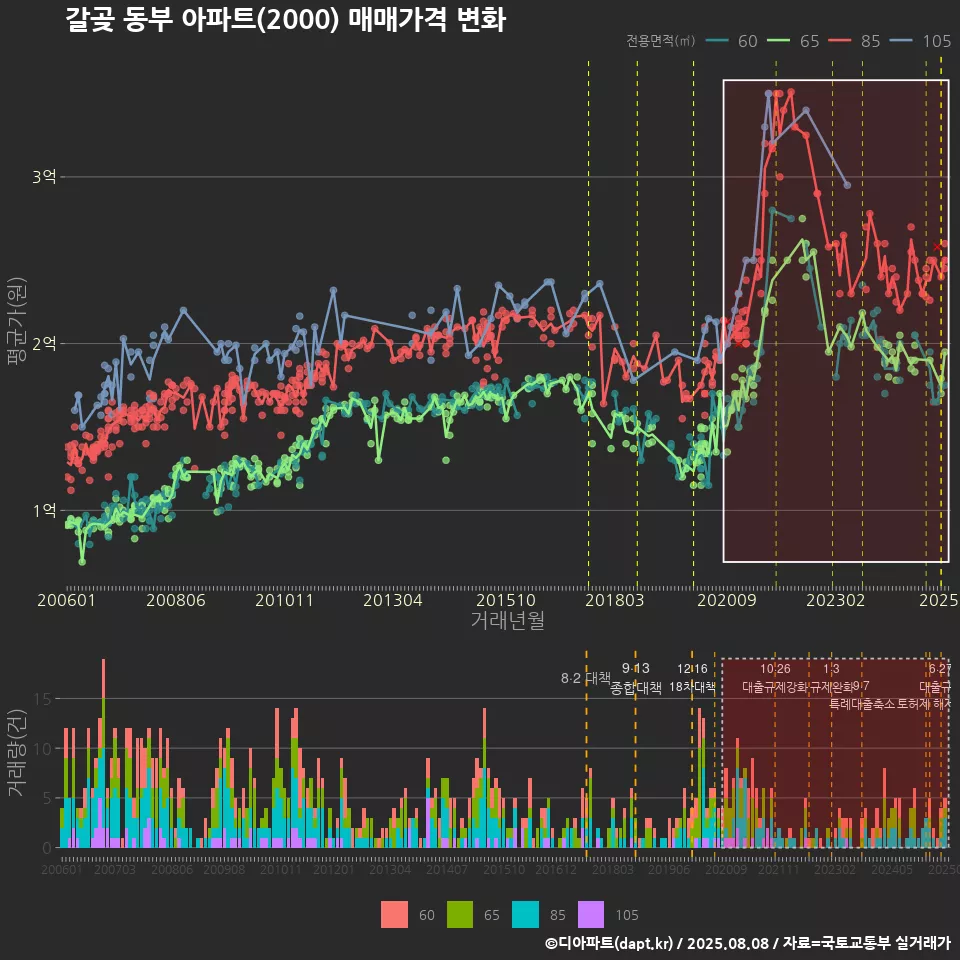
Task: Click the purple 105 swatch in bottom legend
Action: click(x=591, y=915)
